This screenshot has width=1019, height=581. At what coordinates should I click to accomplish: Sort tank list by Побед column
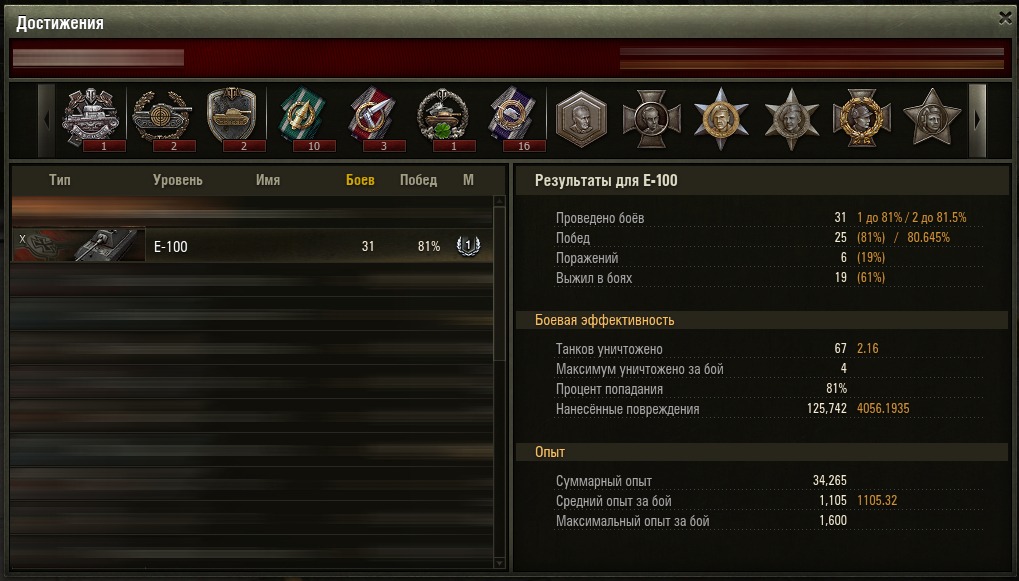(418, 180)
